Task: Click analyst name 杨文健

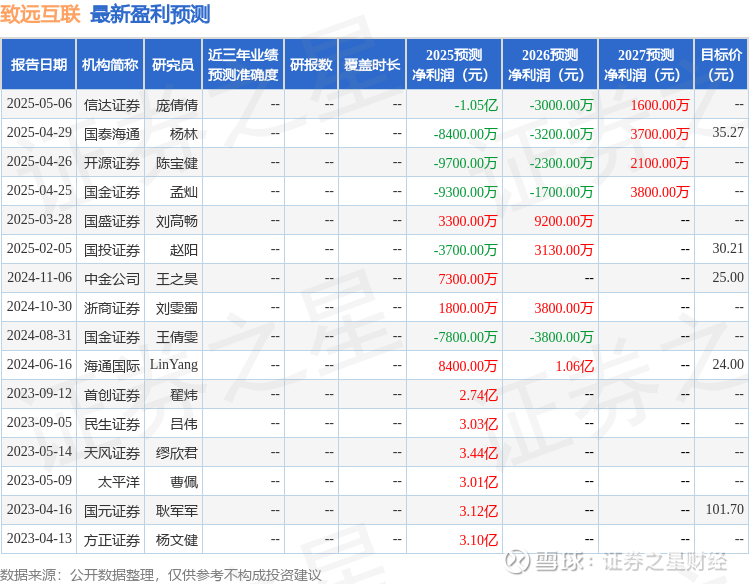Action: click(x=176, y=541)
